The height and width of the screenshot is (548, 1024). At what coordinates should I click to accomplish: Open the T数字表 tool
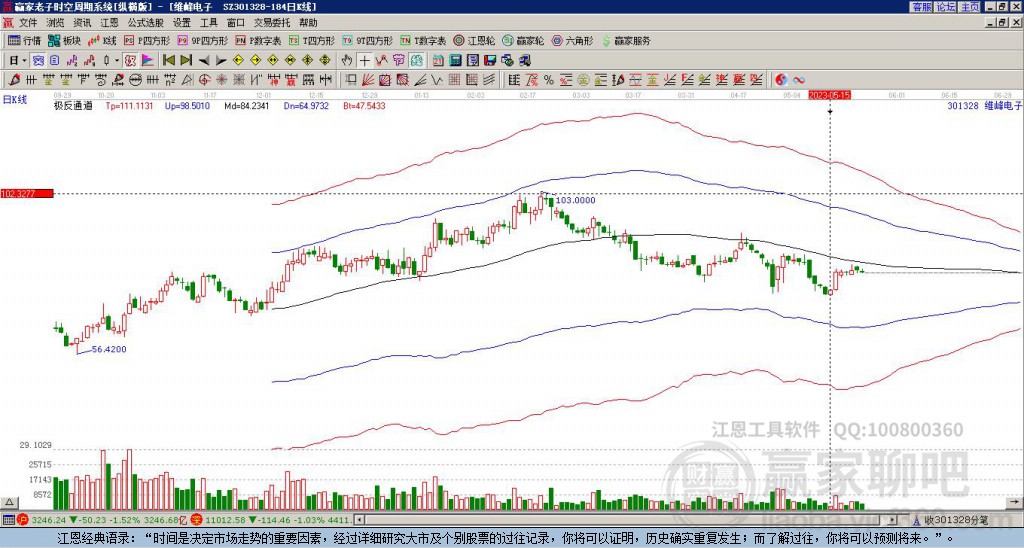[423, 40]
